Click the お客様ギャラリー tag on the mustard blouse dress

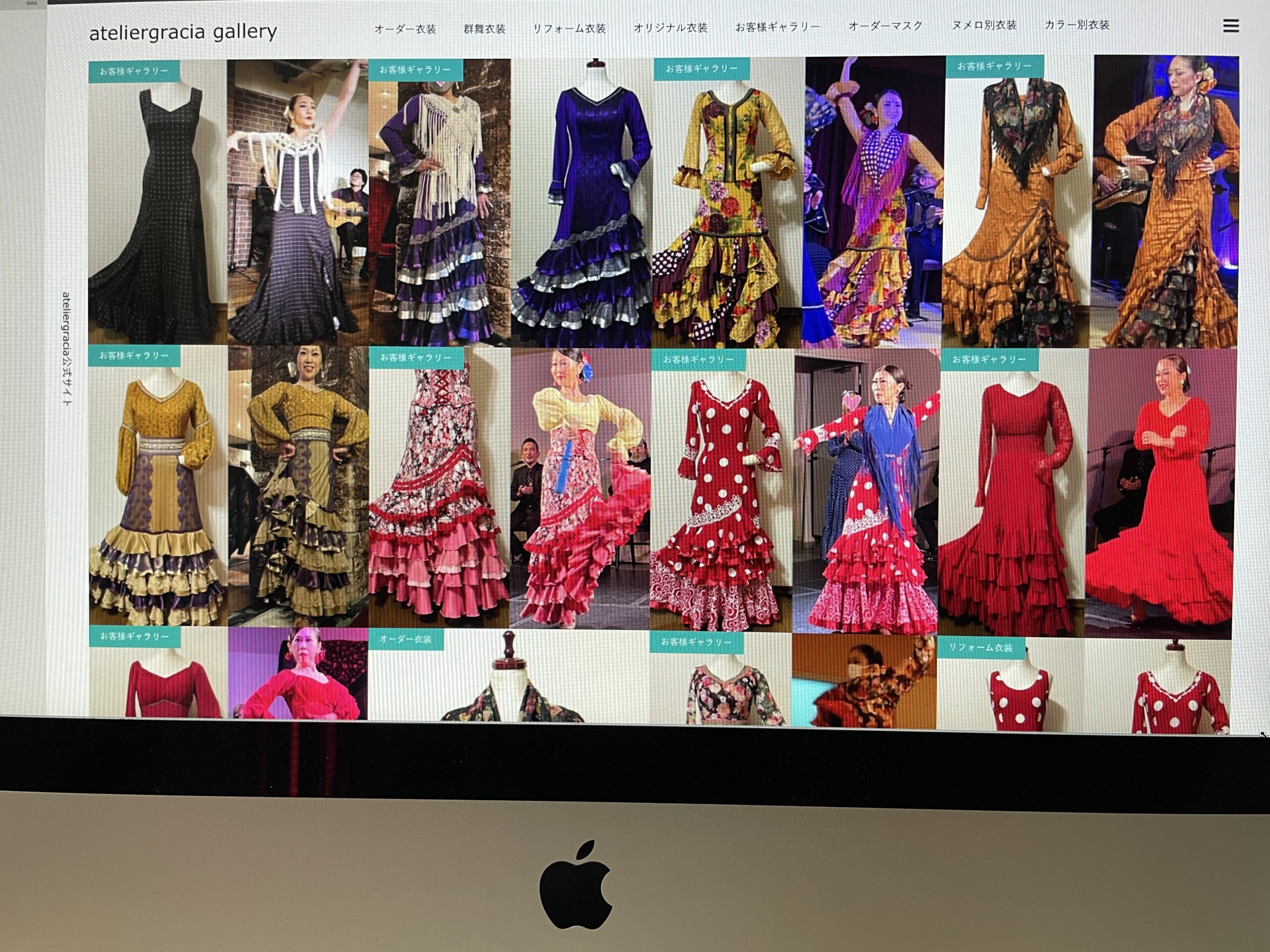[134, 356]
